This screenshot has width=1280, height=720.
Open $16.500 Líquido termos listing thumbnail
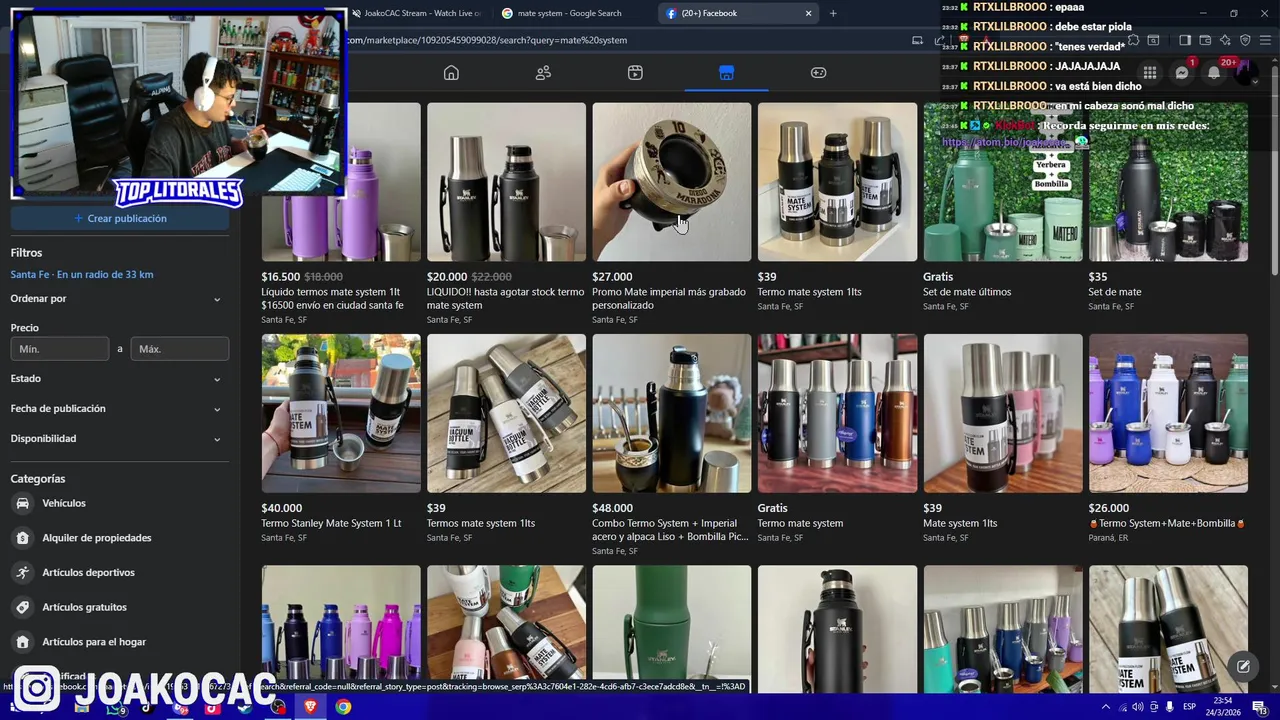[341, 182]
